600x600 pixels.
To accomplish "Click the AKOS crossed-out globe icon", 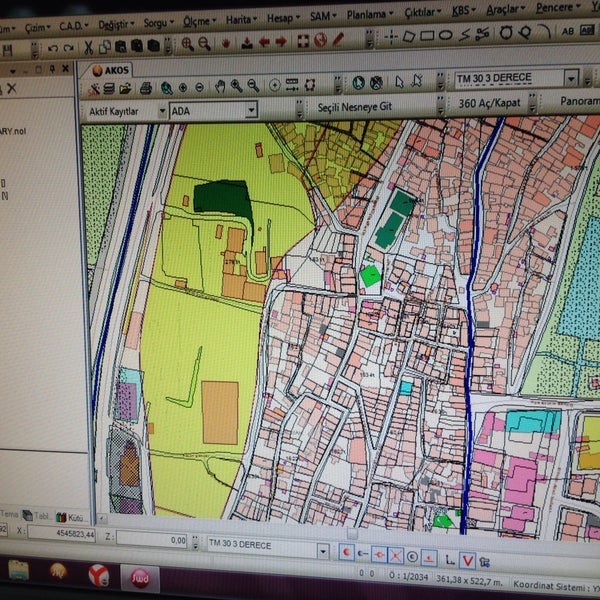I will pos(376,83).
